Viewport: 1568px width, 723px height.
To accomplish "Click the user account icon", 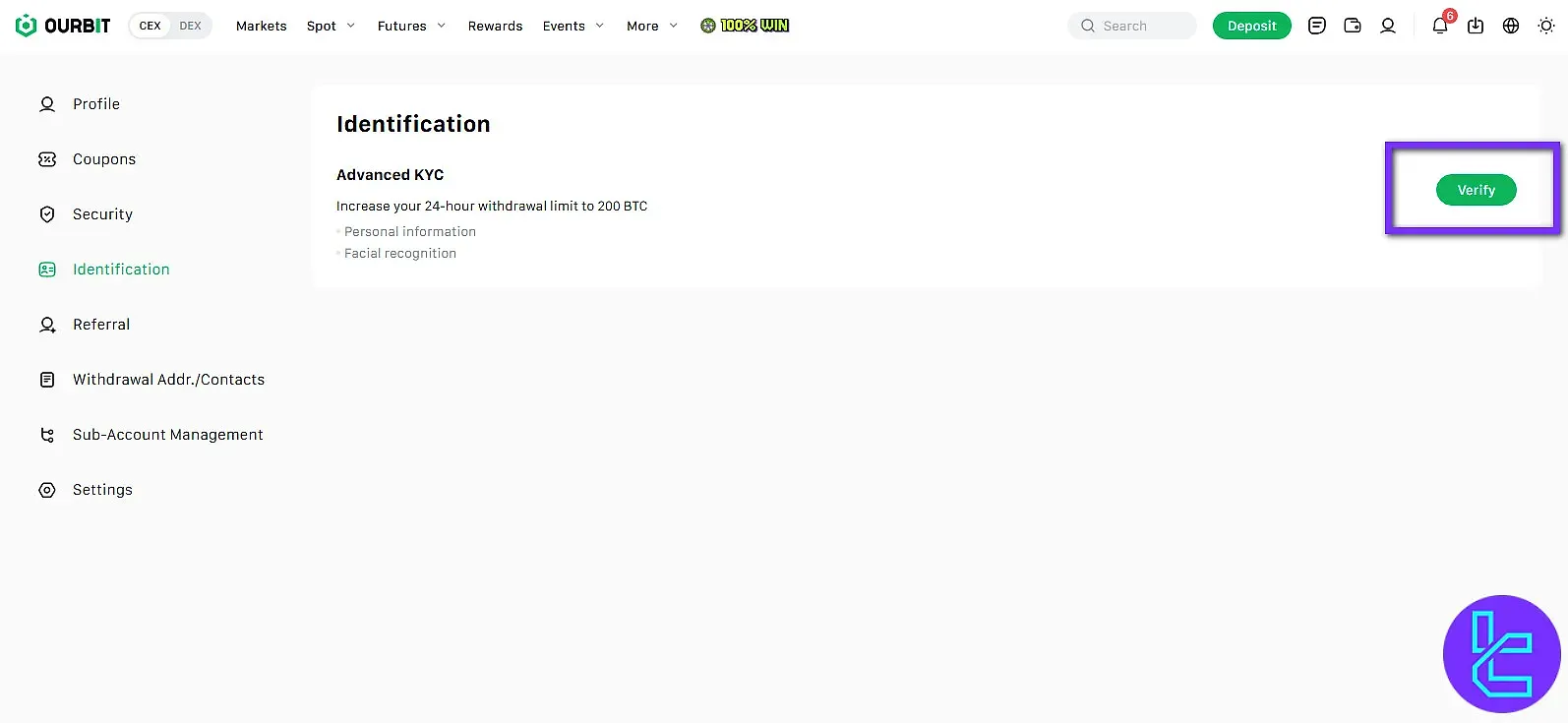I will [x=1388, y=26].
